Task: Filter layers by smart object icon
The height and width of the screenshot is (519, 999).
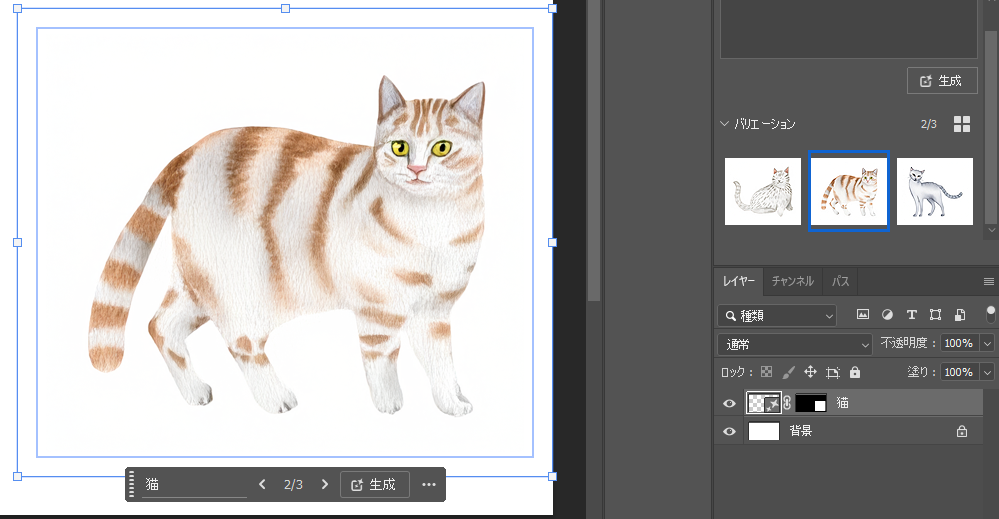Action: pyautogui.click(x=959, y=315)
